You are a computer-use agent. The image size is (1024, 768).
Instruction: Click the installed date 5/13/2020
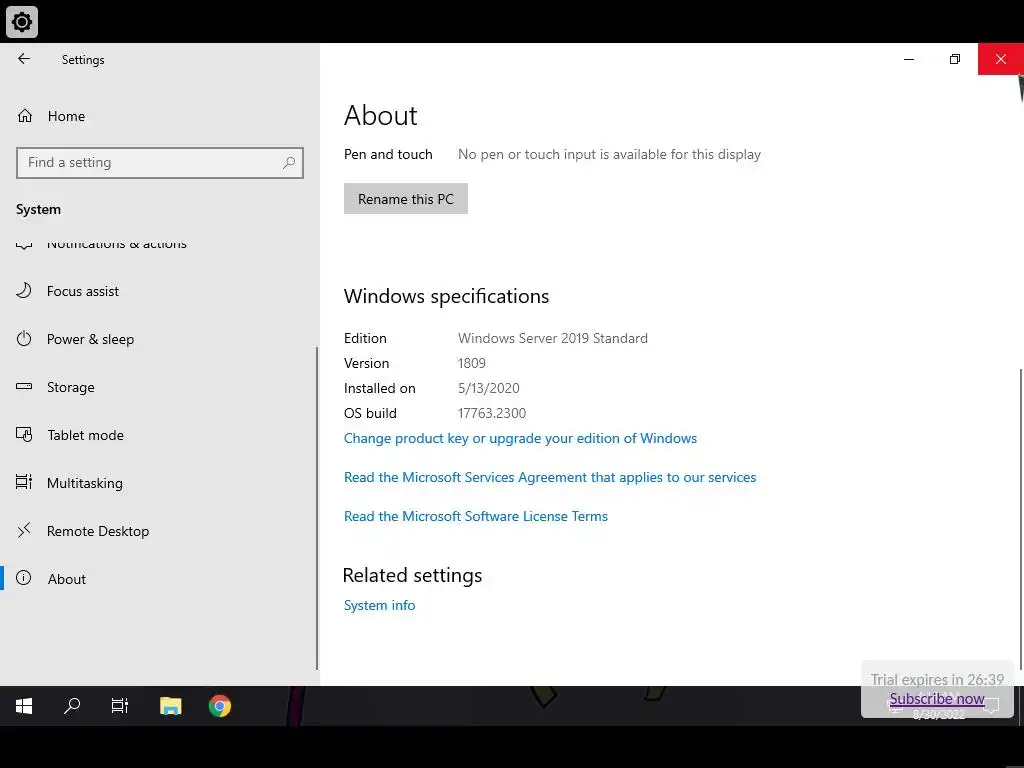(x=488, y=389)
